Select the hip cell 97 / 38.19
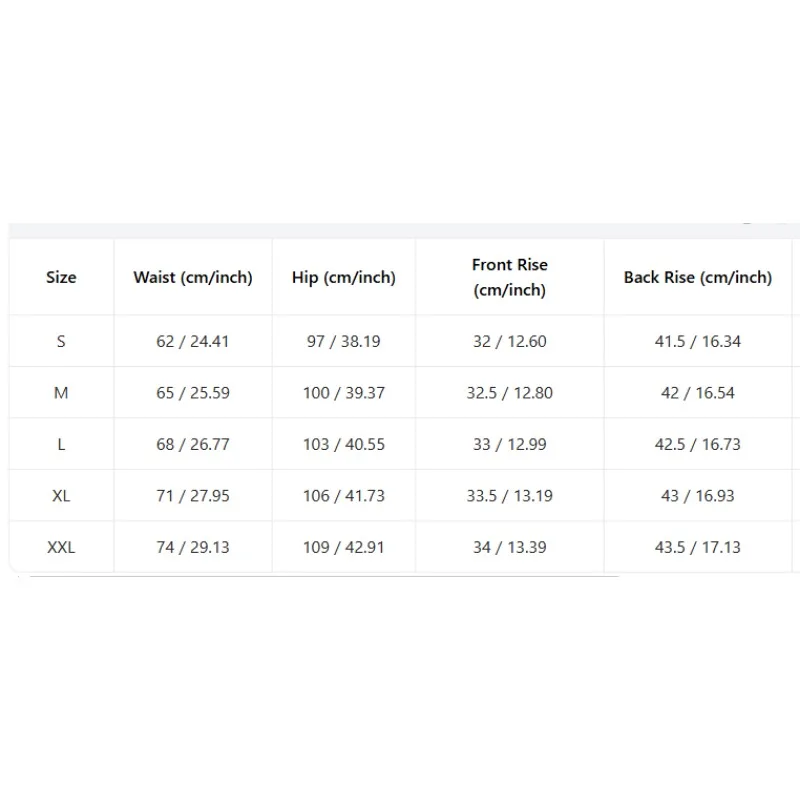Screen dimensions: 800x800 (344, 341)
